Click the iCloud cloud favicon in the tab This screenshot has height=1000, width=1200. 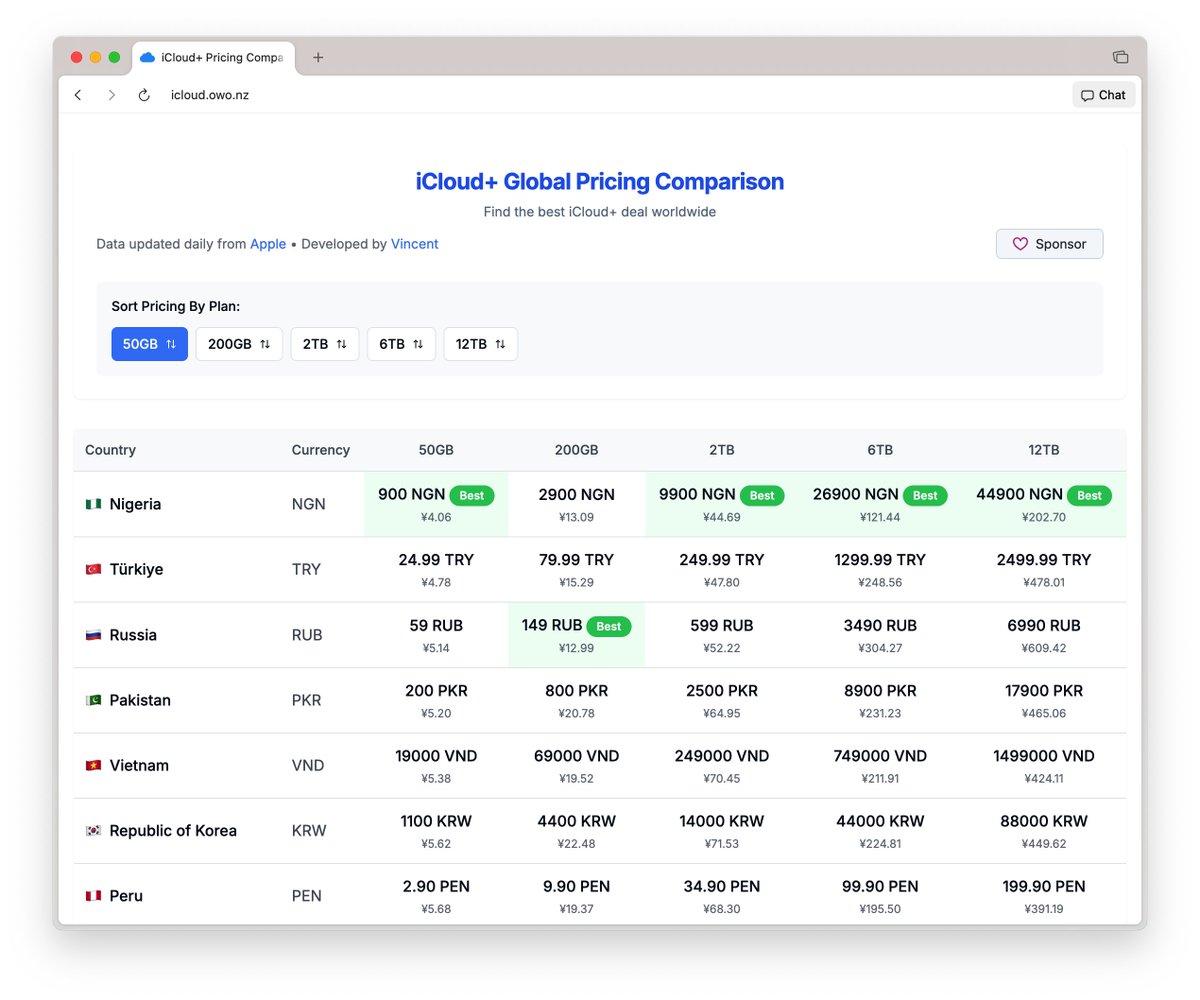[x=148, y=57]
